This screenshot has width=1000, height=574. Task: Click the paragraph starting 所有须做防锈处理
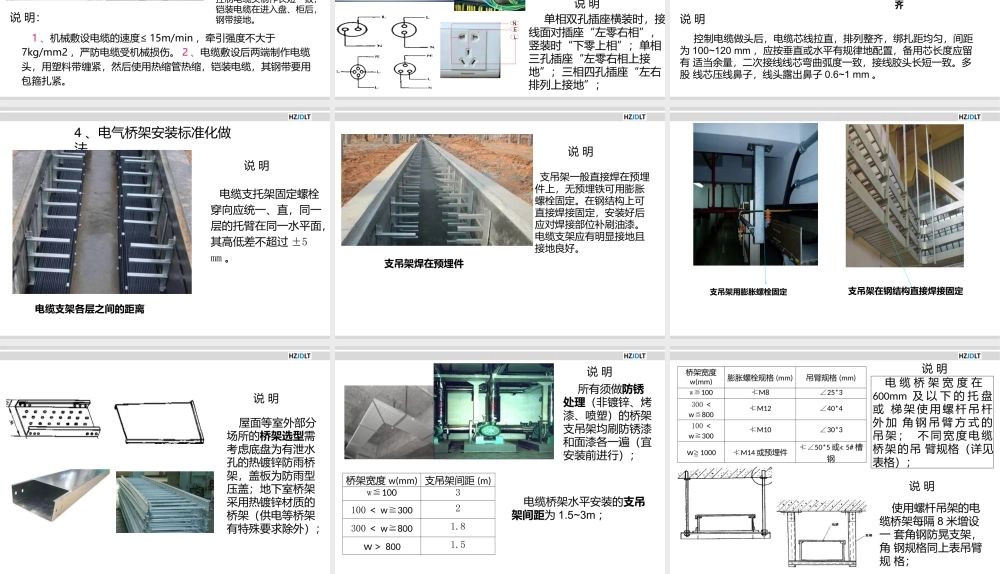click(607, 422)
